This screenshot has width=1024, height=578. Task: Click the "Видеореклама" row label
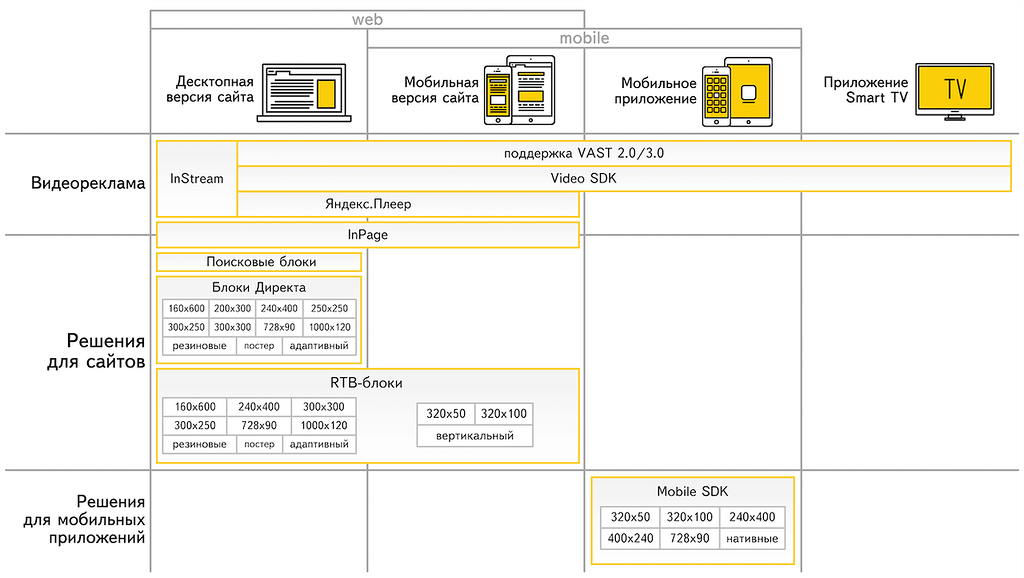(88, 184)
